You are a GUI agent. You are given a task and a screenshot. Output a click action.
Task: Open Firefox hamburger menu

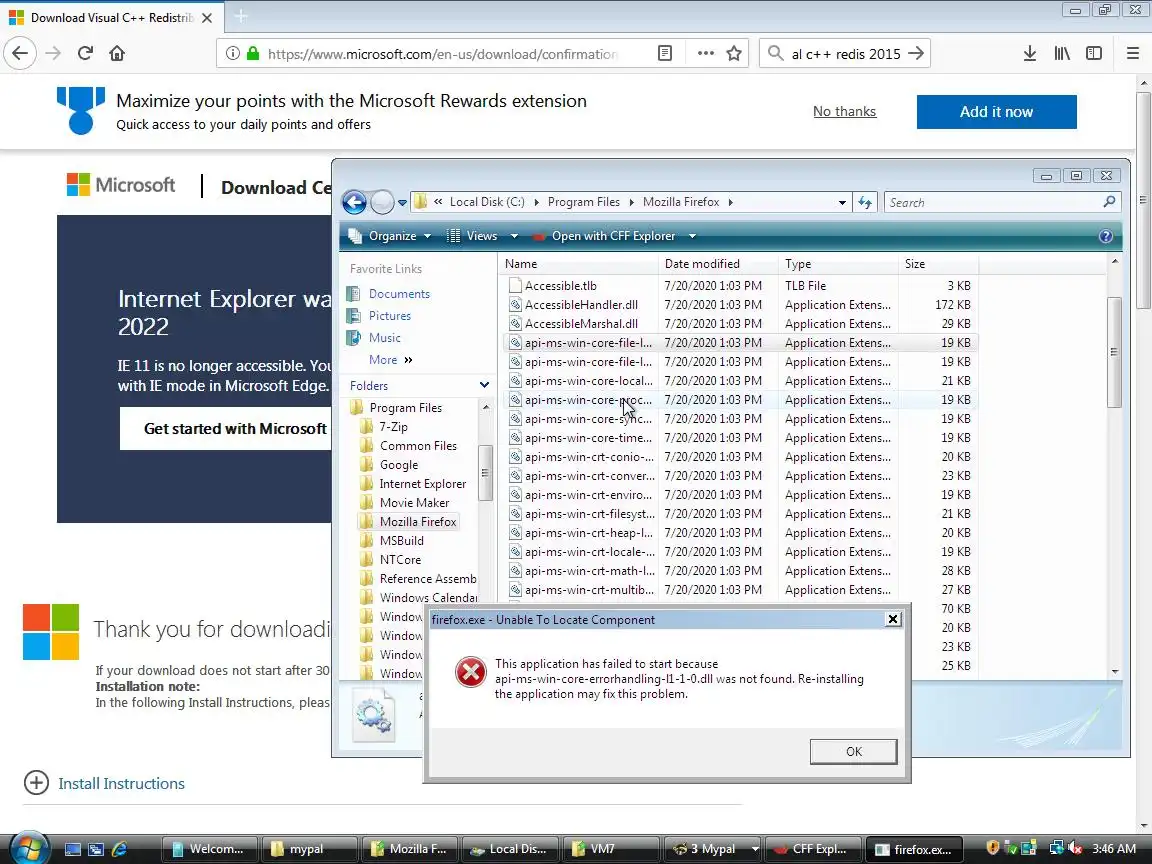coord(1133,53)
